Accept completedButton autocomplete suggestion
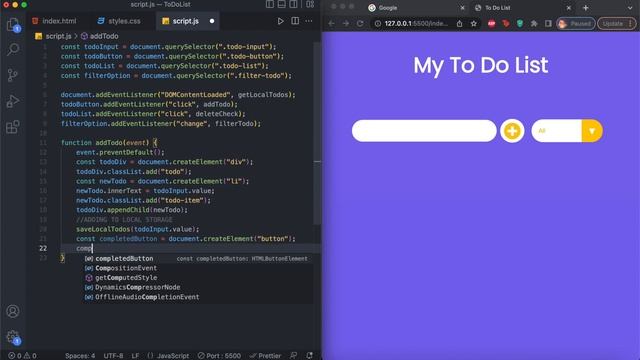This screenshot has width=640, height=360. 198,258
